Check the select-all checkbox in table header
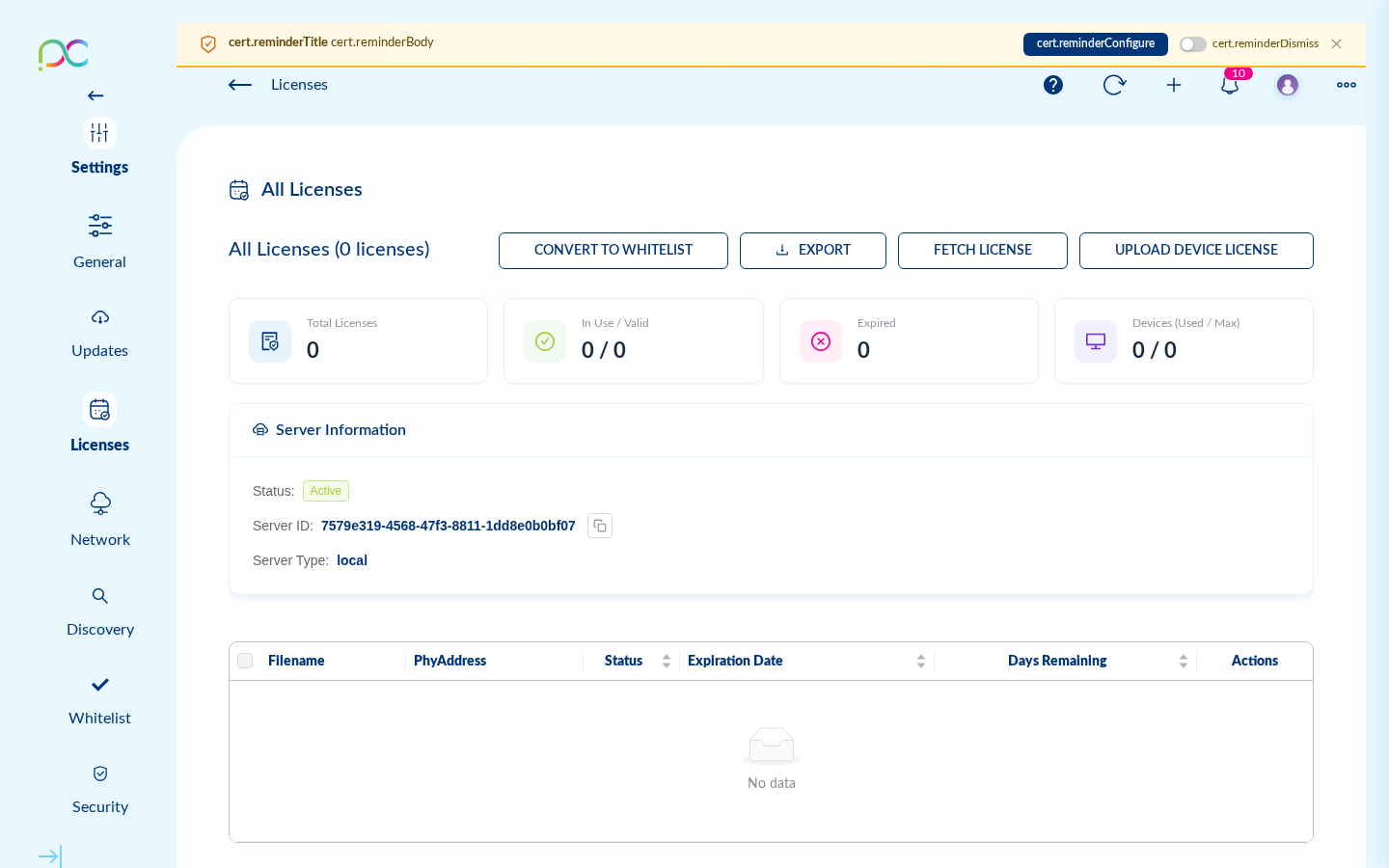Image resolution: width=1389 pixels, height=868 pixels. point(245,661)
